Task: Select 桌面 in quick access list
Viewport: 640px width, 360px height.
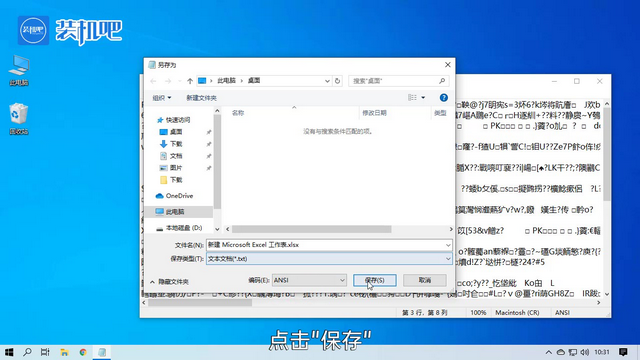Action: (x=176, y=132)
